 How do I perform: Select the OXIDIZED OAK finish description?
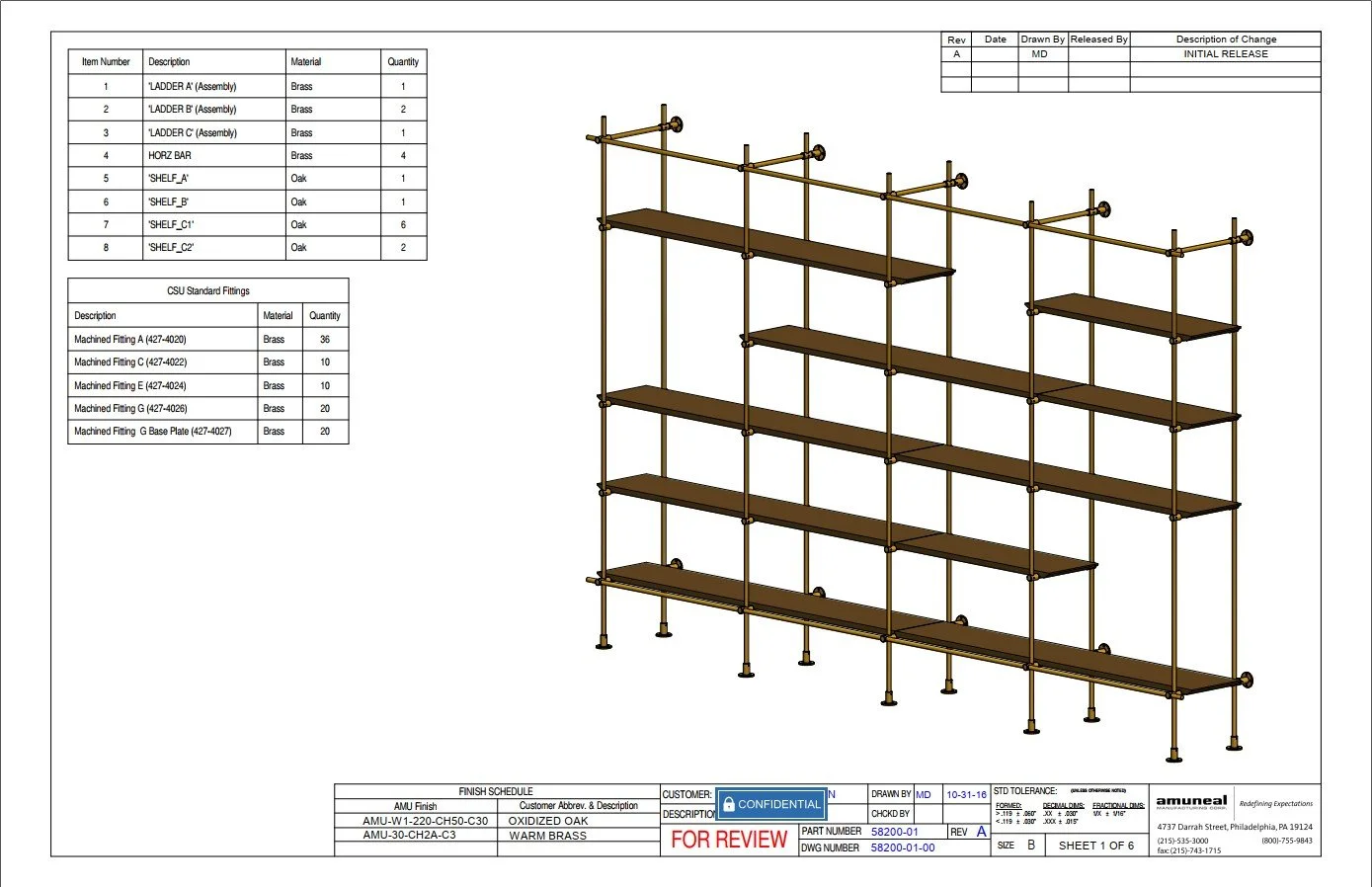pyautogui.click(x=548, y=821)
